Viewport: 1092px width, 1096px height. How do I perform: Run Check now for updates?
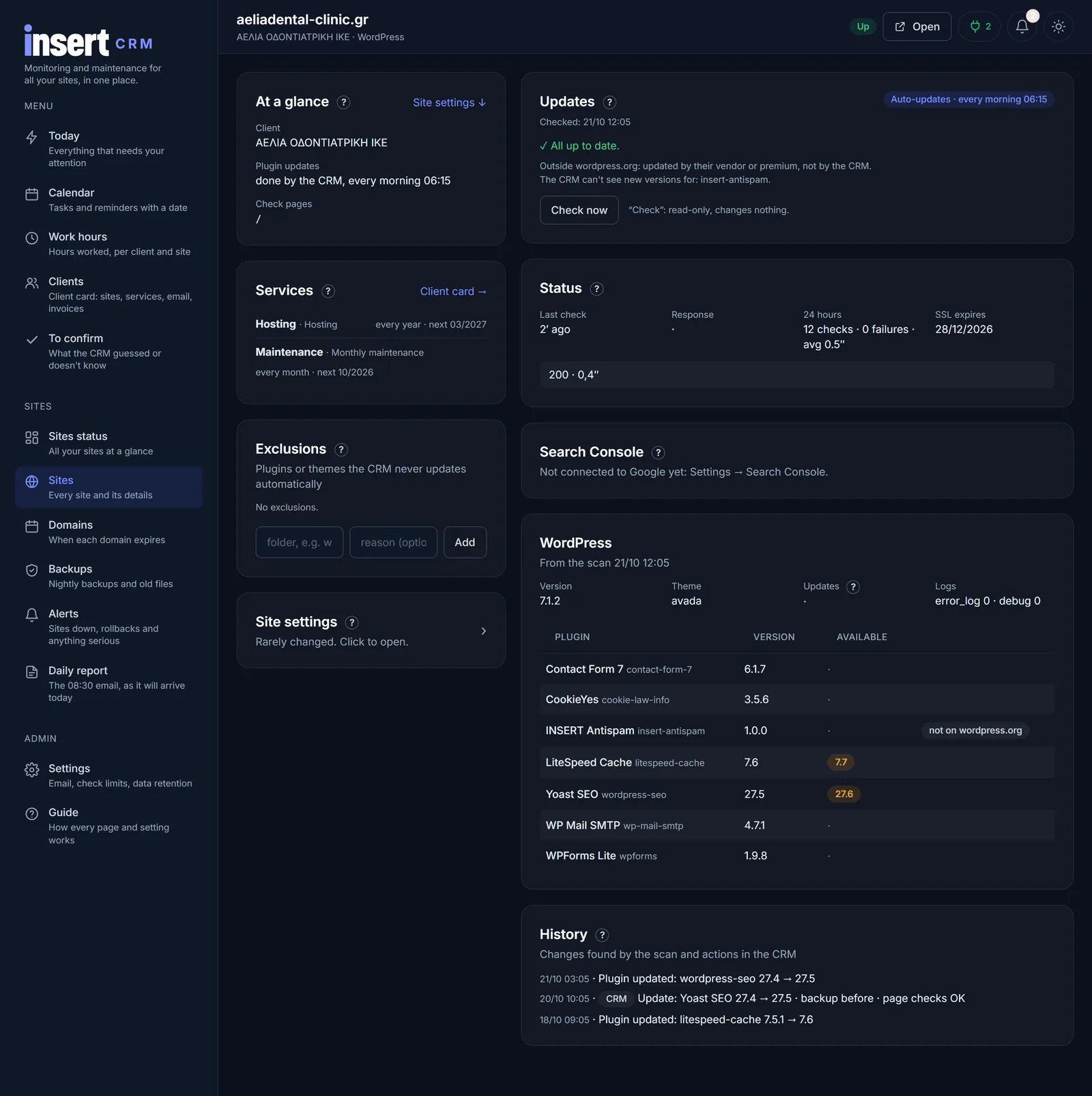point(579,210)
